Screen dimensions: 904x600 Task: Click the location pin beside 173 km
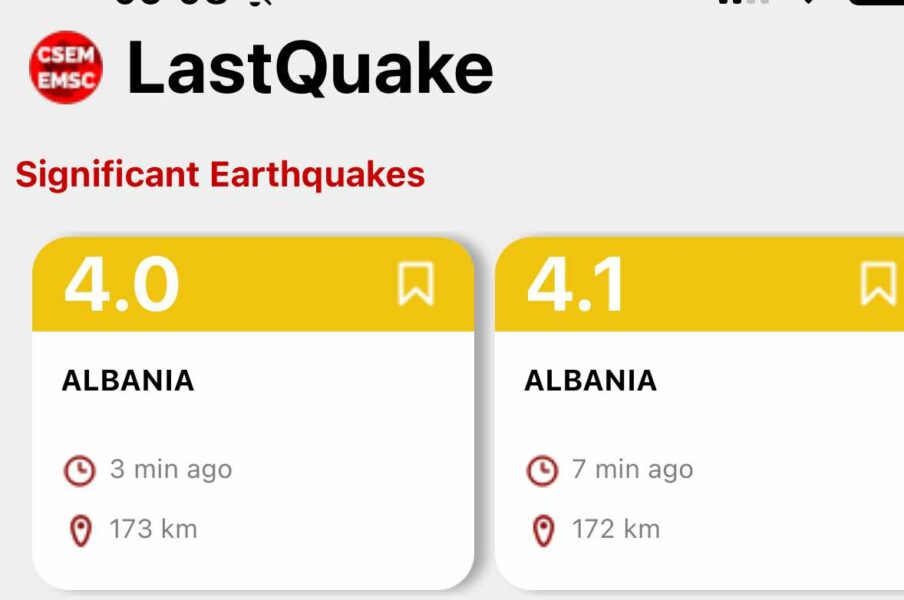[x=80, y=531]
